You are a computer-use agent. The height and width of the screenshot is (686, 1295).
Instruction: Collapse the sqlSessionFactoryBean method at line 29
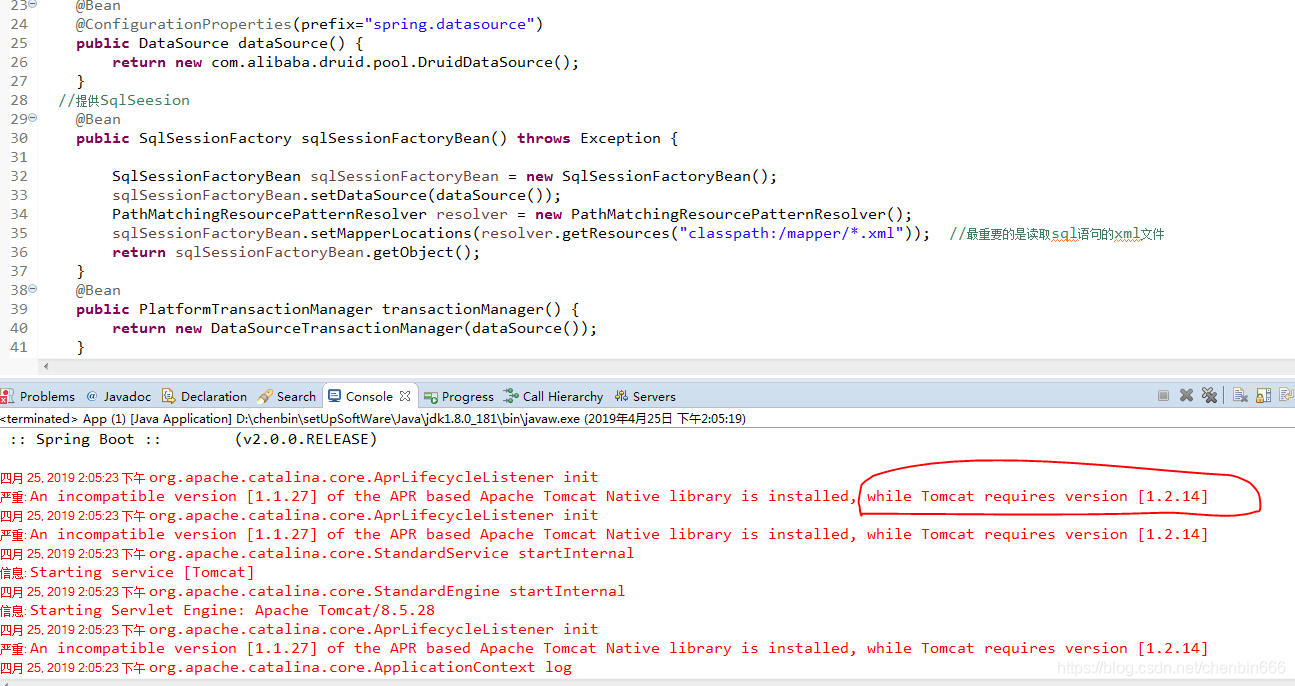tap(33, 119)
